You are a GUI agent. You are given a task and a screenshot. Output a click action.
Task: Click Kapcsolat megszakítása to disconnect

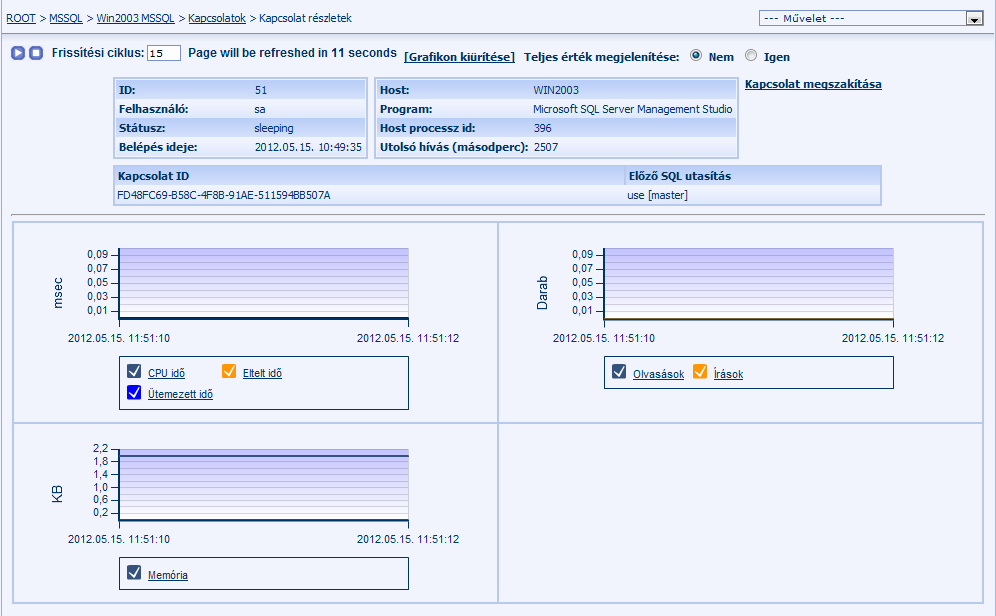(813, 84)
